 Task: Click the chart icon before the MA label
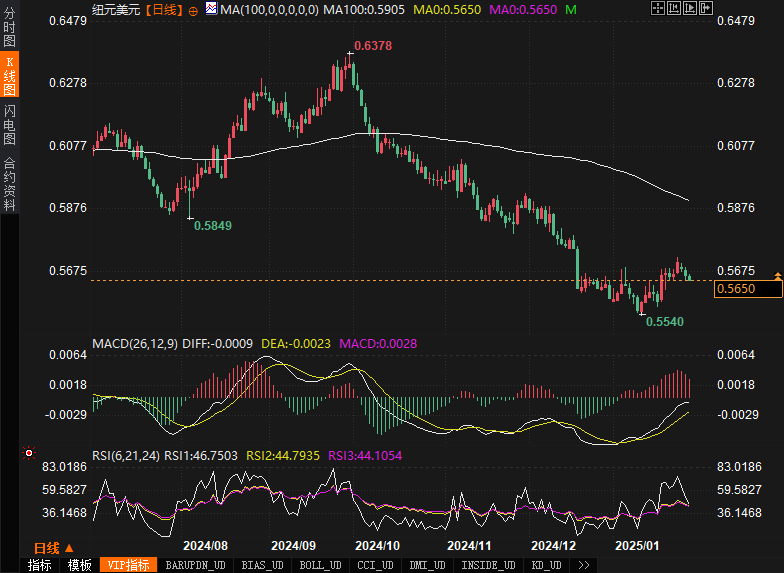(210, 9)
